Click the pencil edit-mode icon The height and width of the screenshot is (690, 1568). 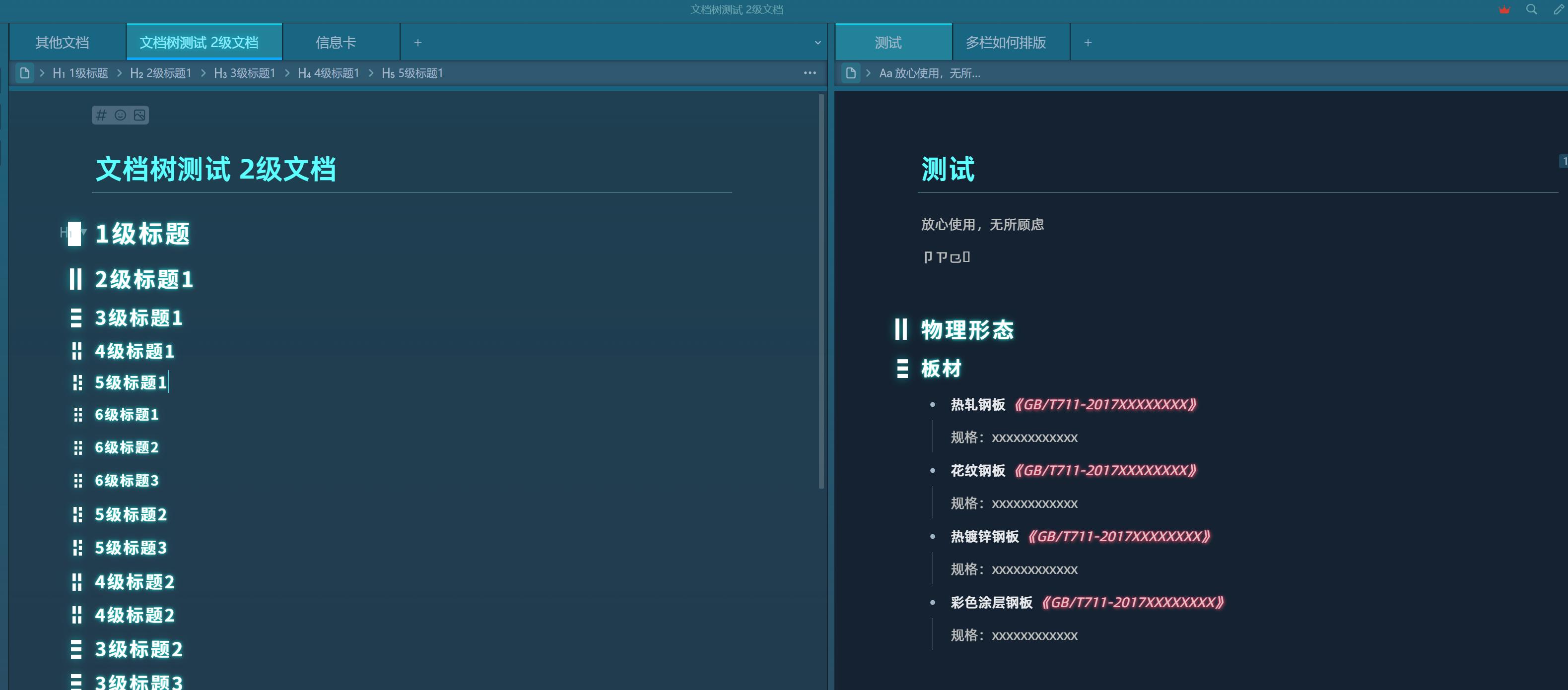tap(1558, 10)
